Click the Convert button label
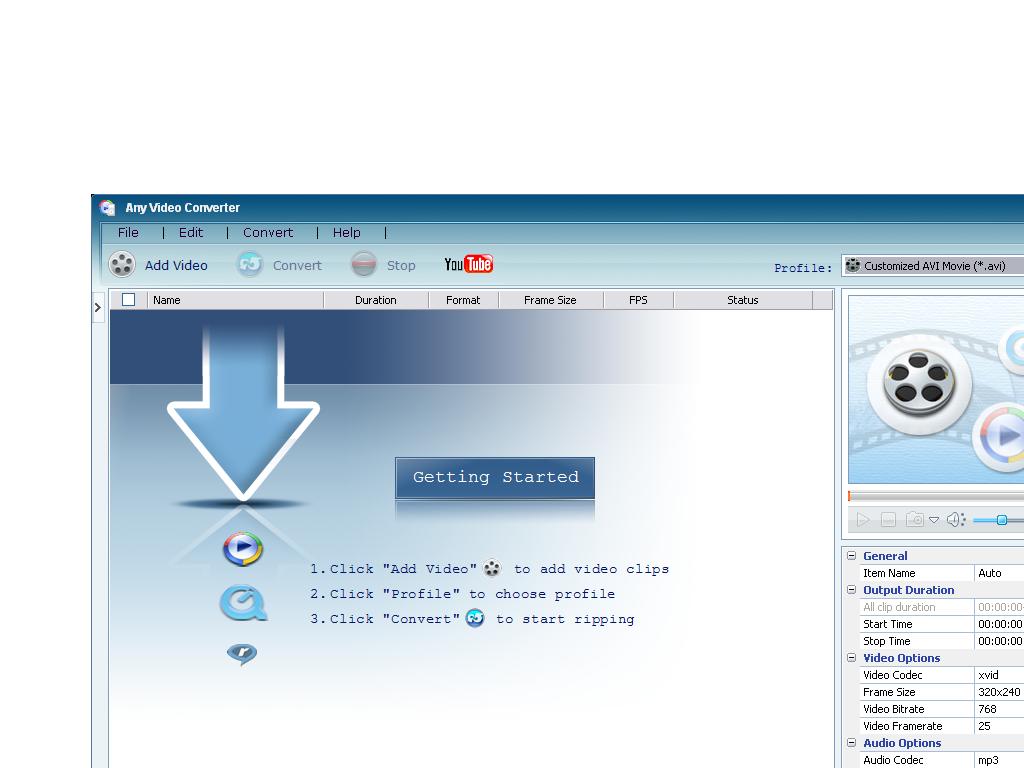Screen dimensions: 1024x768 point(297,265)
